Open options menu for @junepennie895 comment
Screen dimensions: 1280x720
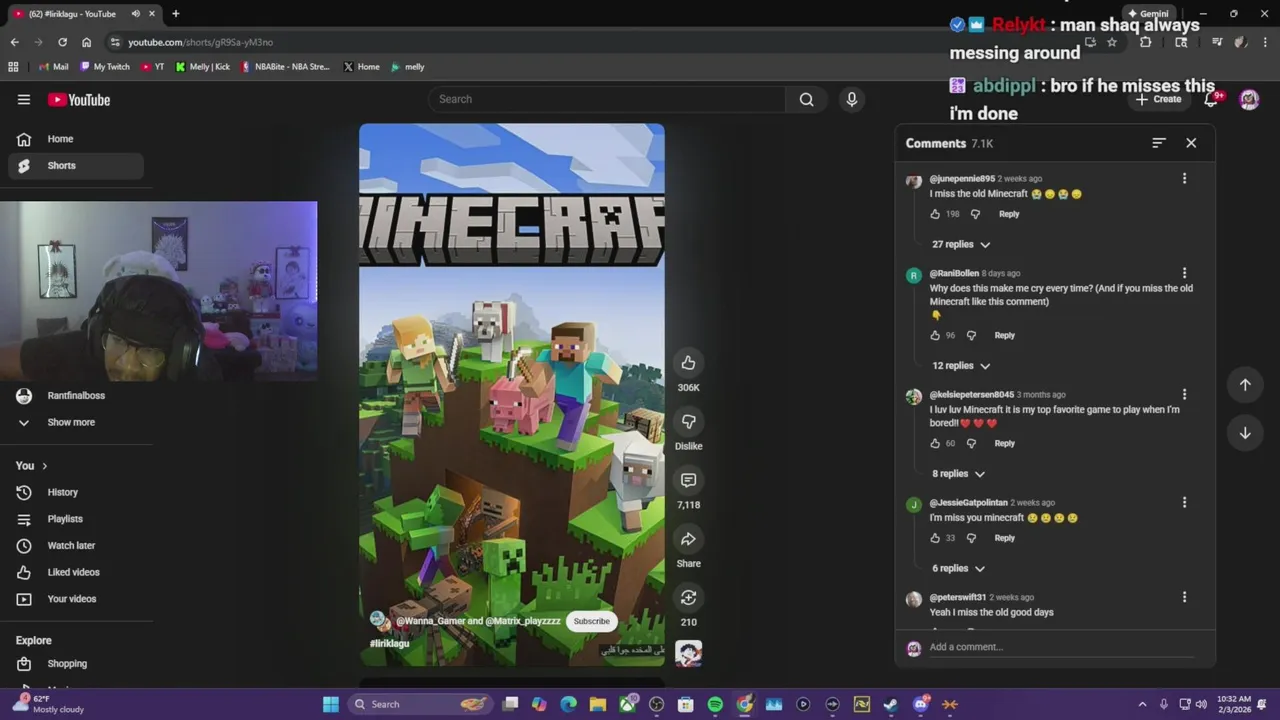pyautogui.click(x=1184, y=178)
